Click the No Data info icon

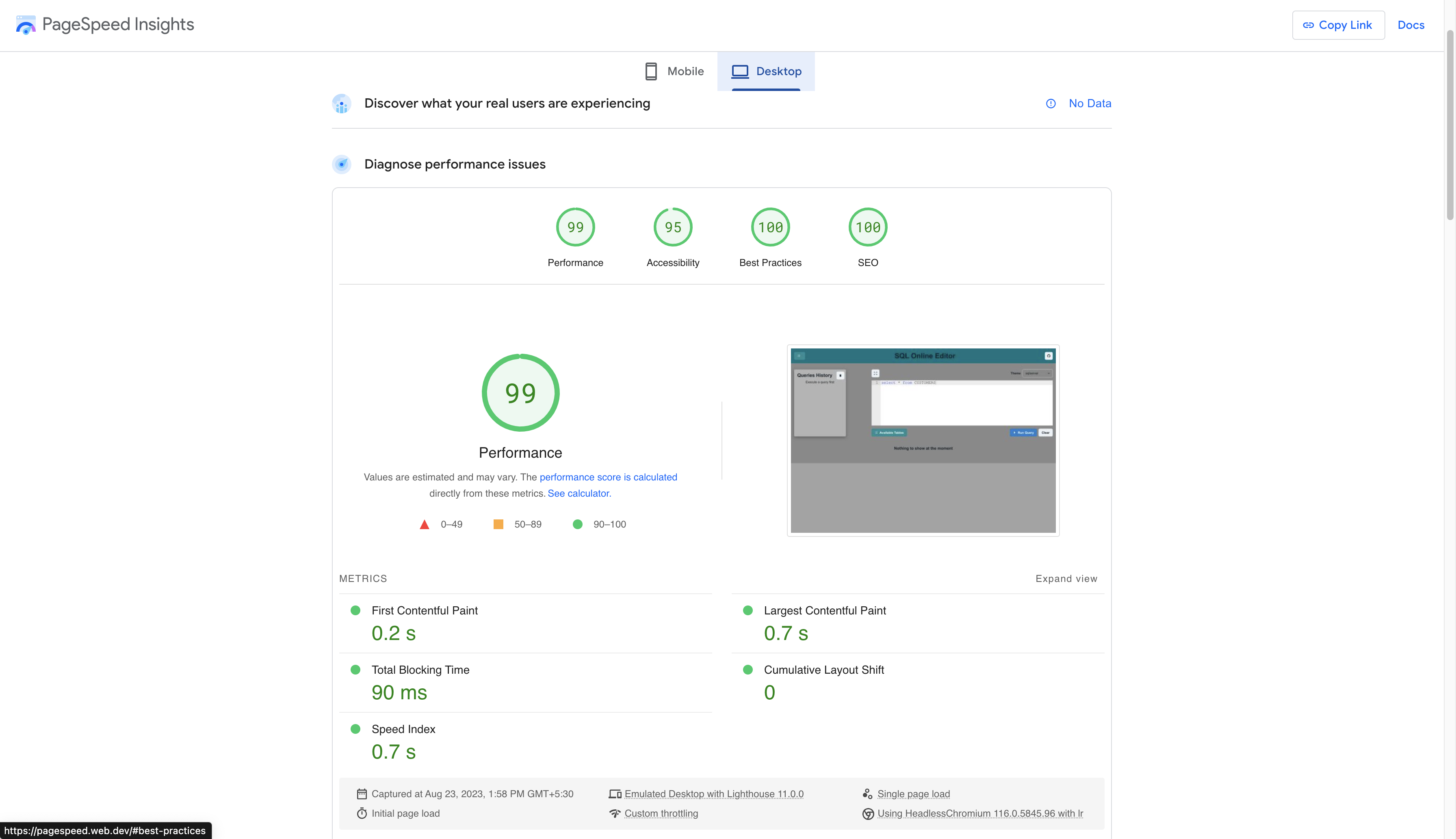click(x=1051, y=104)
